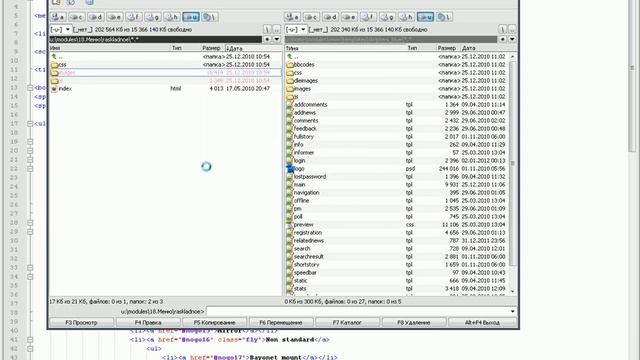Viewport: 640px width, 360px height.
Task: Select the index html file icon
Action: [54, 89]
